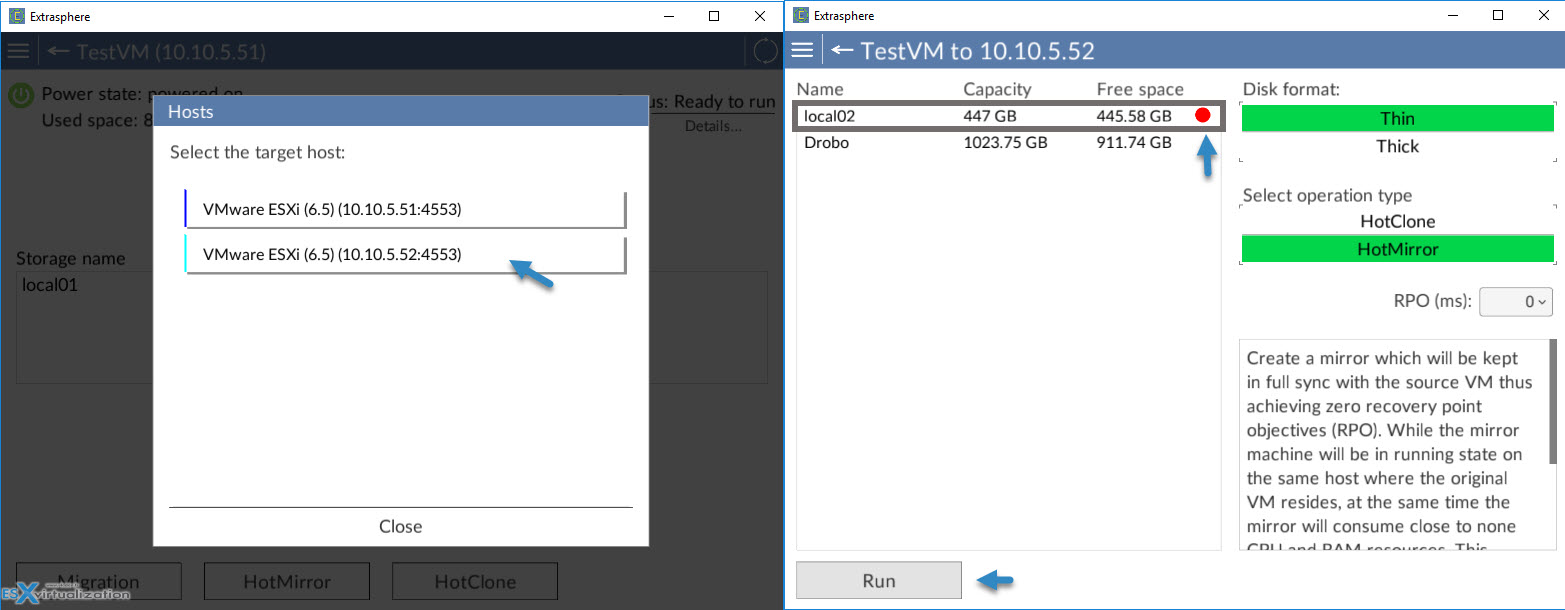1565x610 pixels.
Task: Go back using arrow beside TestVM to 10.10.5.52
Action: pyautogui.click(x=842, y=50)
